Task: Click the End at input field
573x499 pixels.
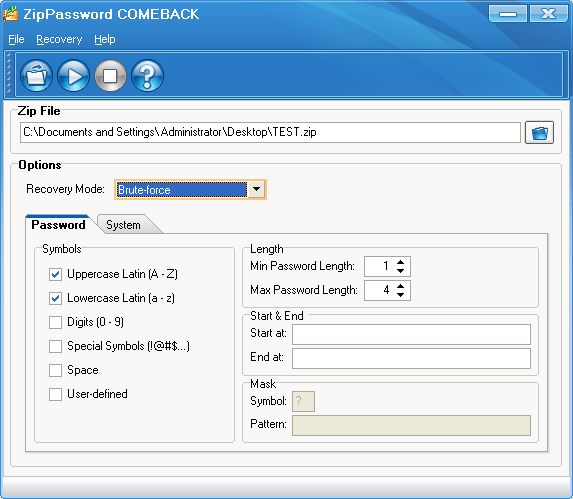Action: (411, 358)
